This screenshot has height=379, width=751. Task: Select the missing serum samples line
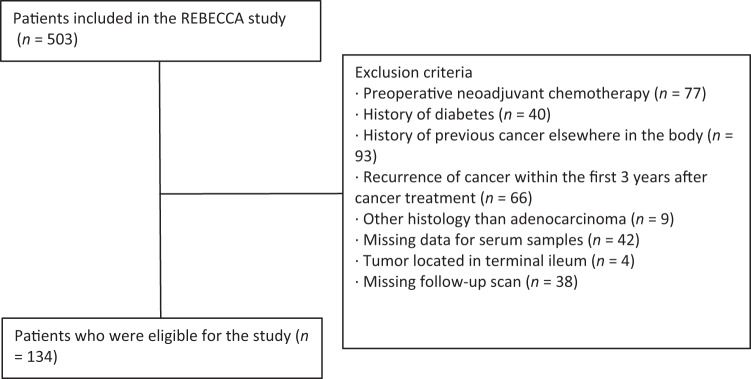click(x=498, y=240)
